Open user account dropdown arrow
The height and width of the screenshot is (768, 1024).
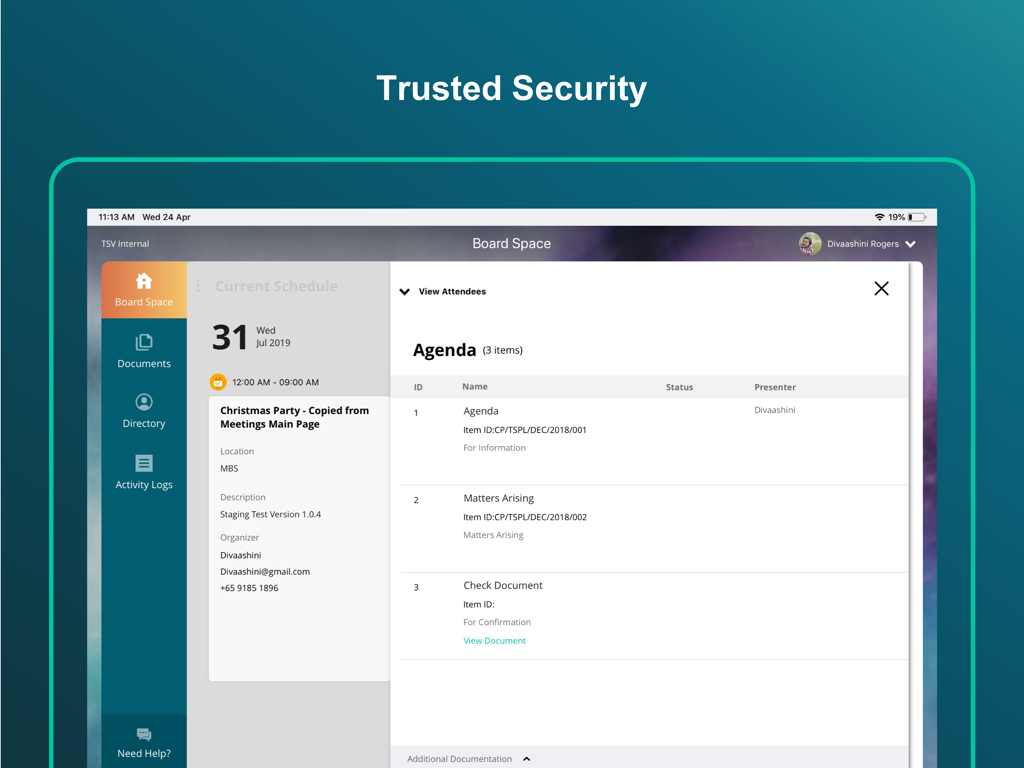[x=911, y=244]
